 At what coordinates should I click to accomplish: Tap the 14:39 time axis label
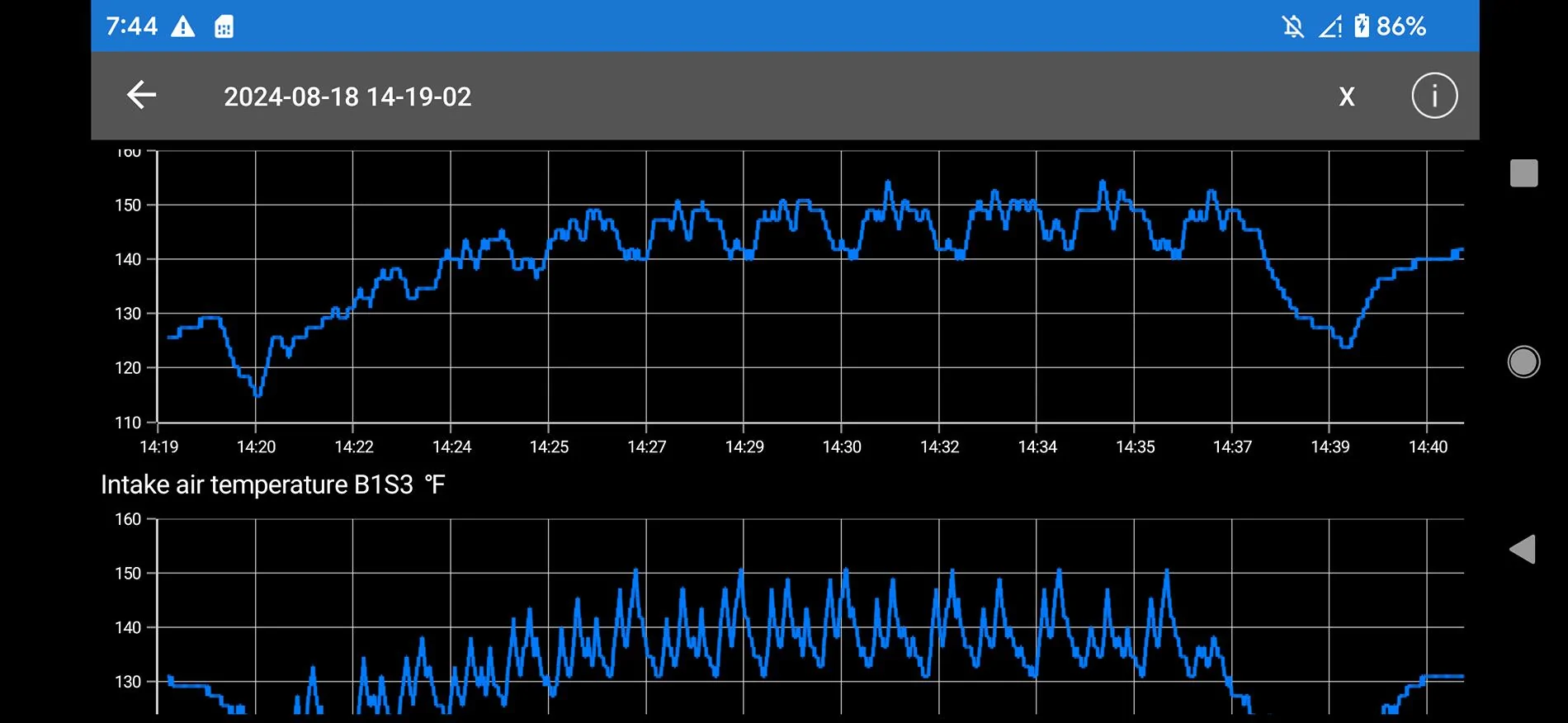coord(1330,447)
